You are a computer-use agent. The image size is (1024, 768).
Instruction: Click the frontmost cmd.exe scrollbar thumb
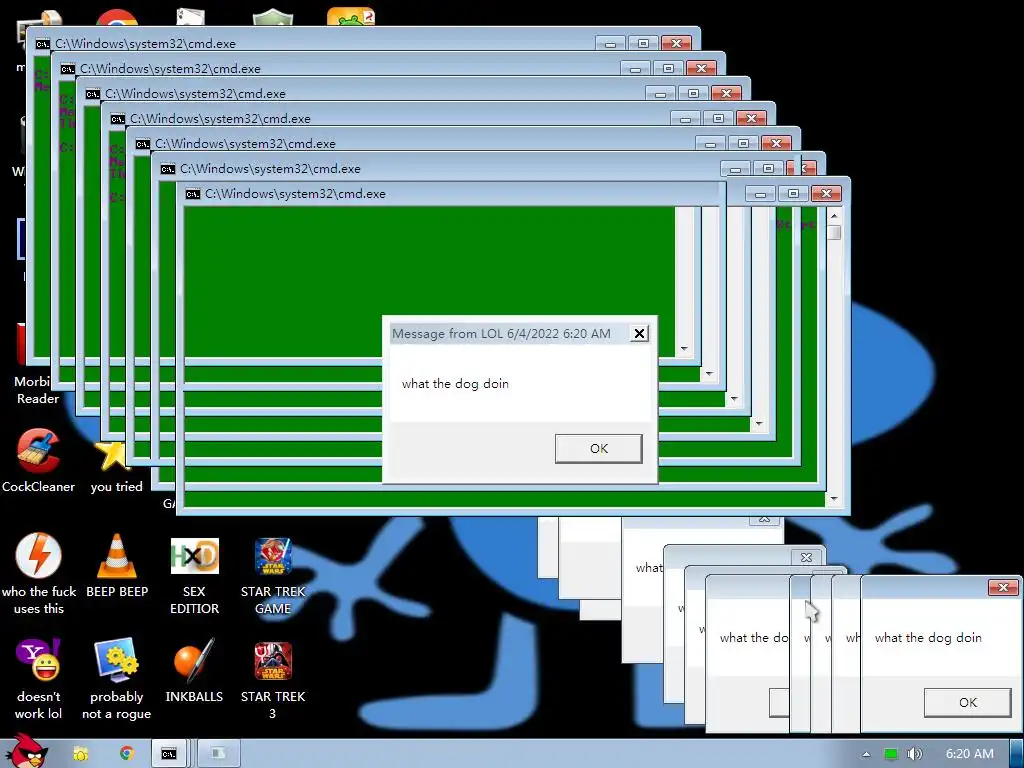coord(834,232)
